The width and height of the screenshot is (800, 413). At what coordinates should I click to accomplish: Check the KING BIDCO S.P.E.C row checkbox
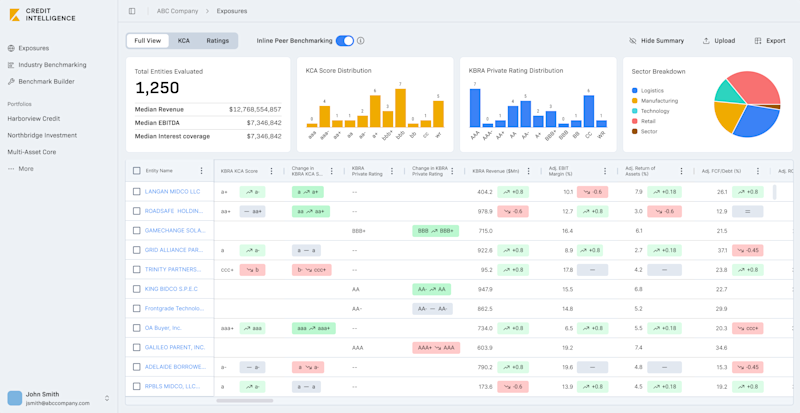(136, 289)
